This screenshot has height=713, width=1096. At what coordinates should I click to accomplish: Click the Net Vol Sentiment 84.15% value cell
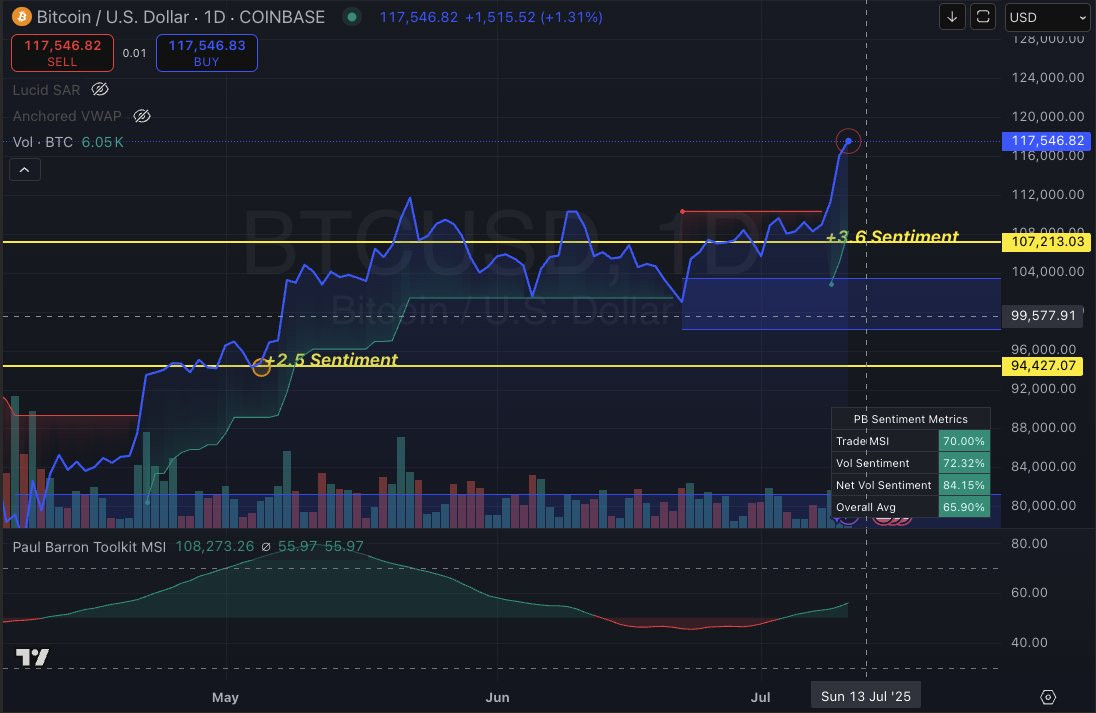pos(964,484)
